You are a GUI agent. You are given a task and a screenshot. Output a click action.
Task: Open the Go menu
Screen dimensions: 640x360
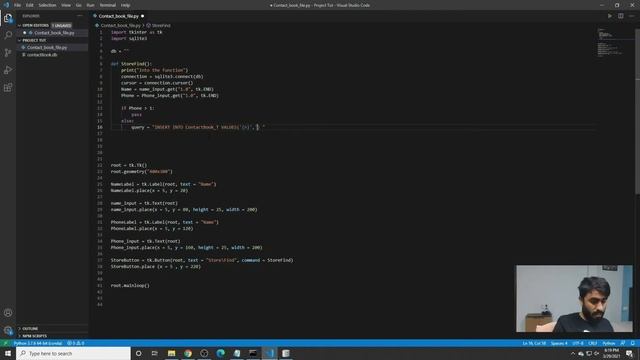point(78,5)
